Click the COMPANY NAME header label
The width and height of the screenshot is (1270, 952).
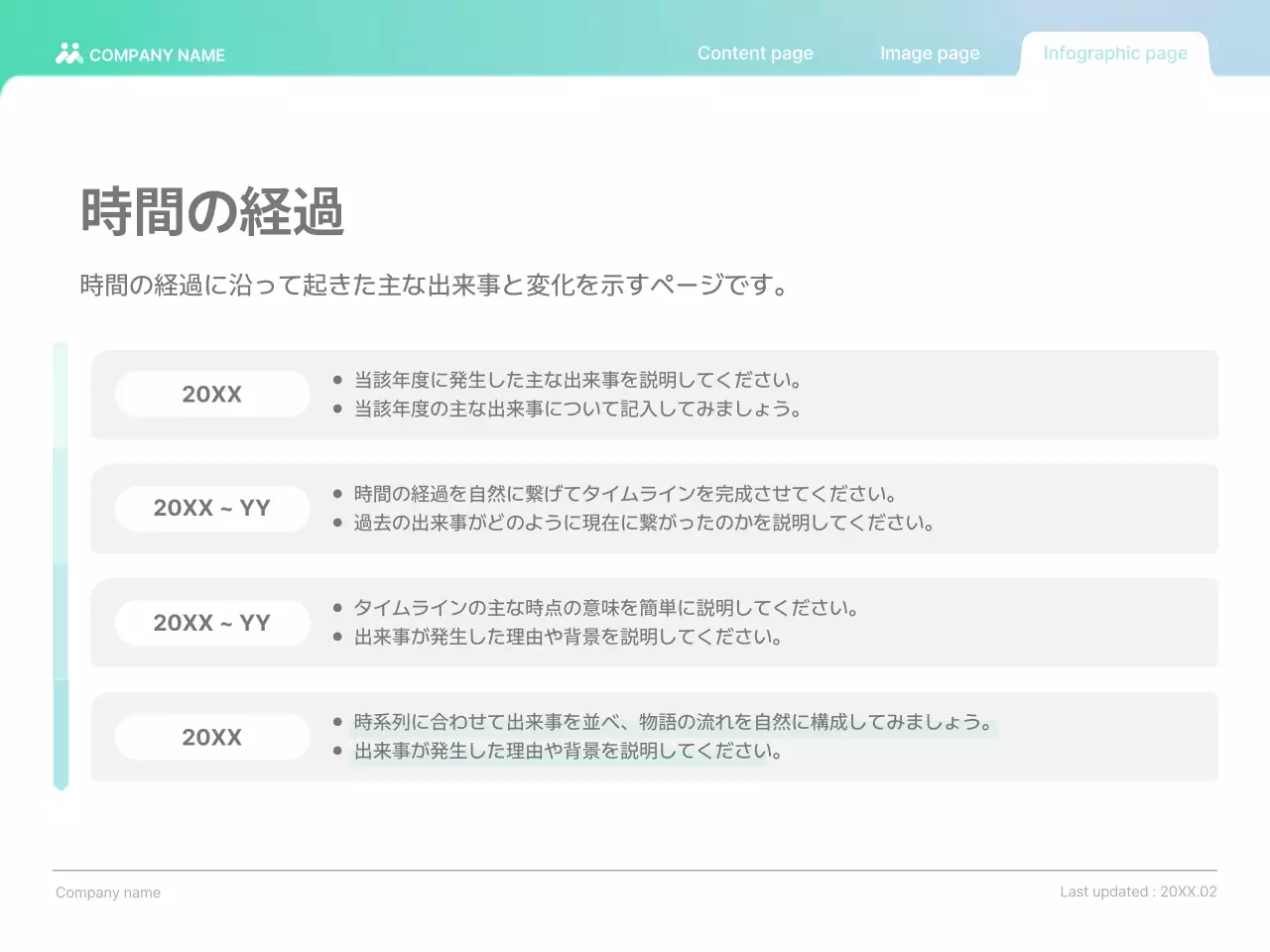tap(157, 56)
